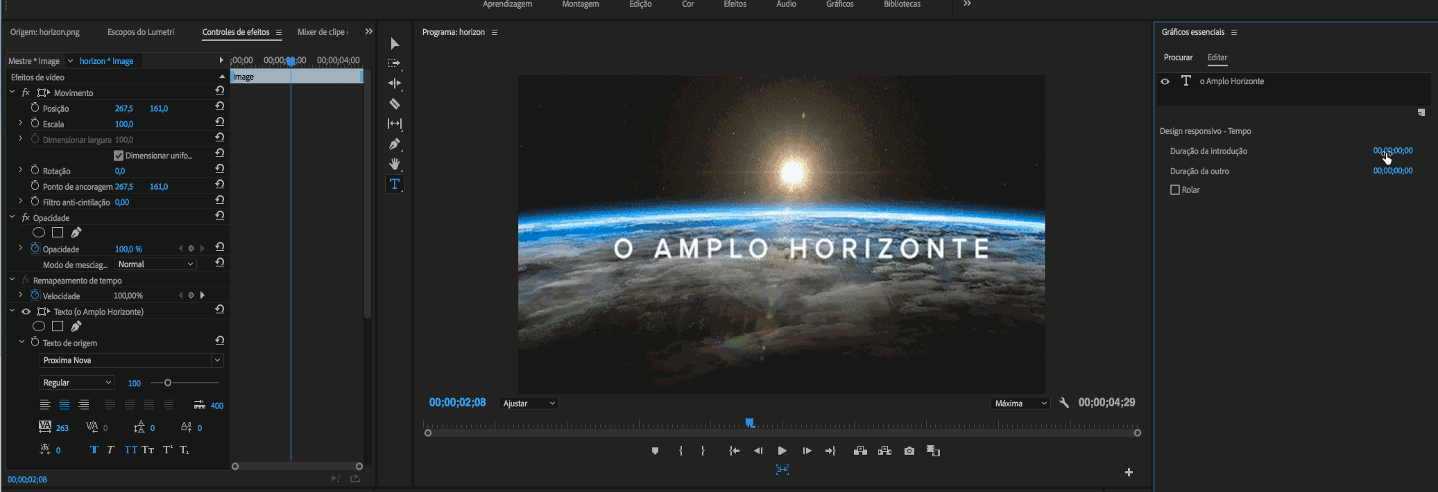Screen dimensions: 1438x492
Task: Open the Comparison View button
Action: click(x=933, y=451)
